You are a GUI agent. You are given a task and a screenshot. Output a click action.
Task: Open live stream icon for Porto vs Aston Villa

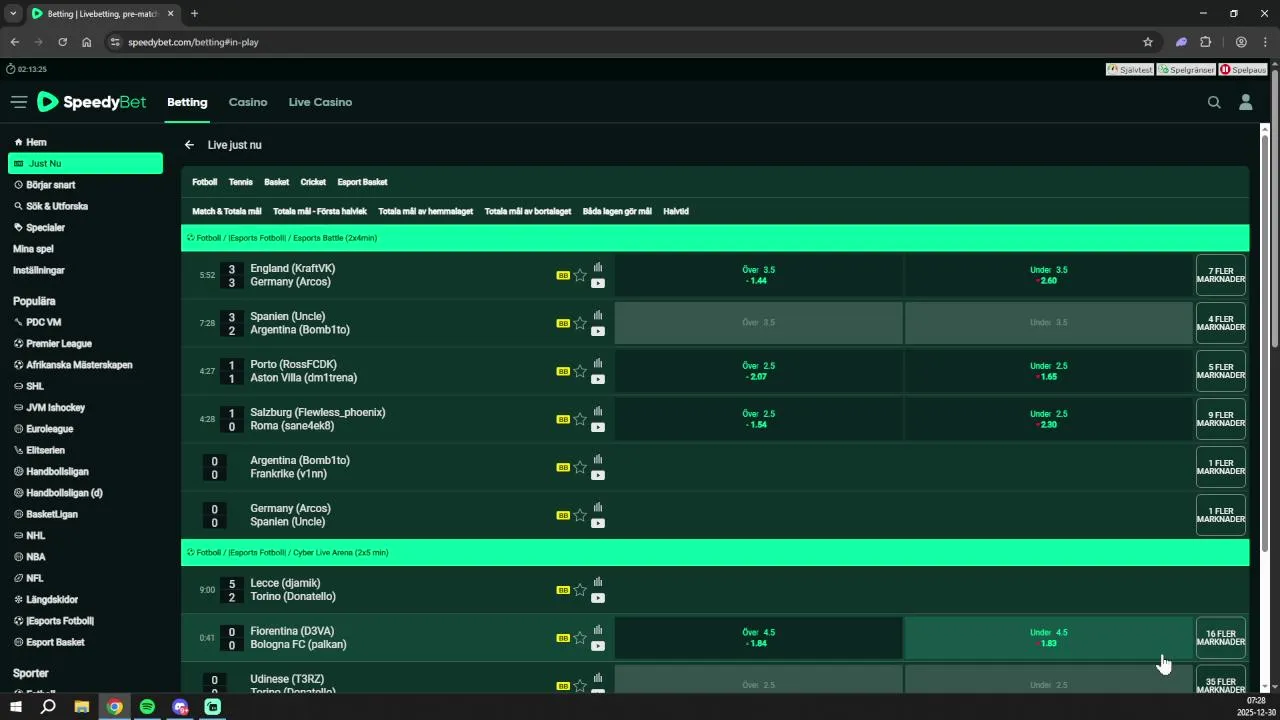598,379
